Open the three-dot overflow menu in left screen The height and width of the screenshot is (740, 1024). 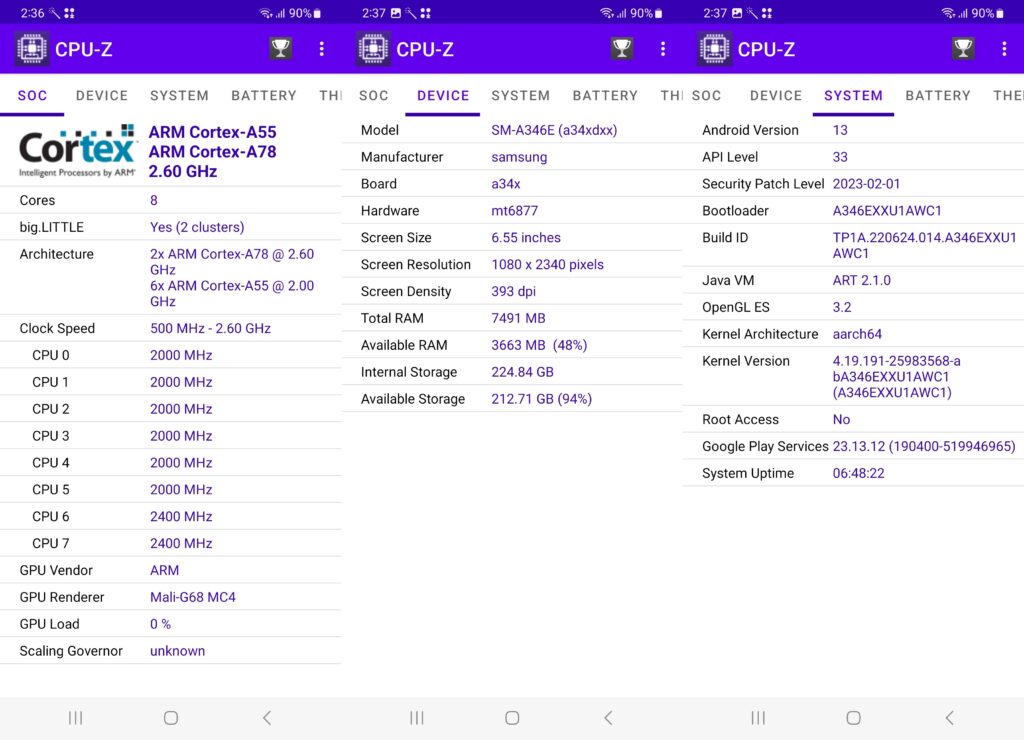point(321,48)
